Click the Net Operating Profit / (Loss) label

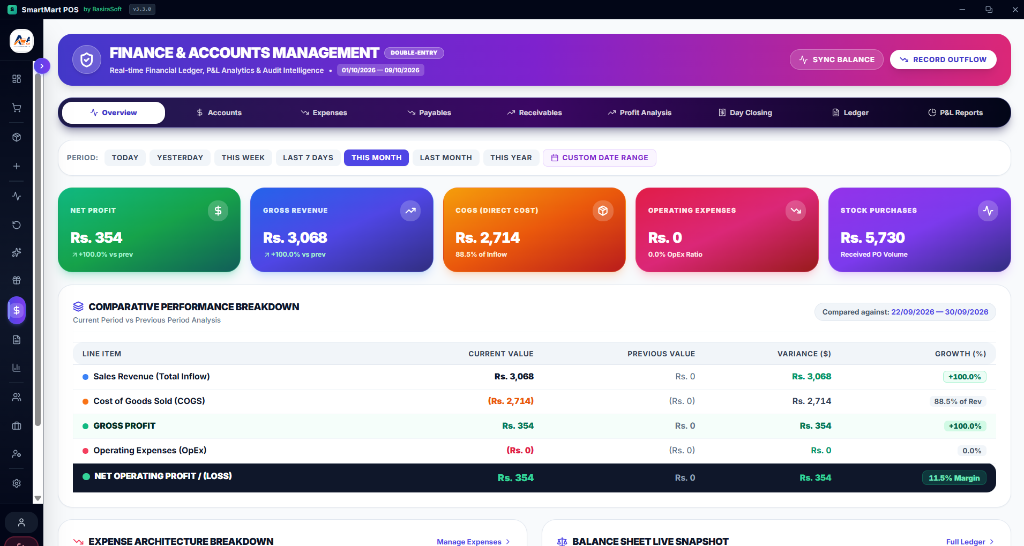(x=163, y=476)
